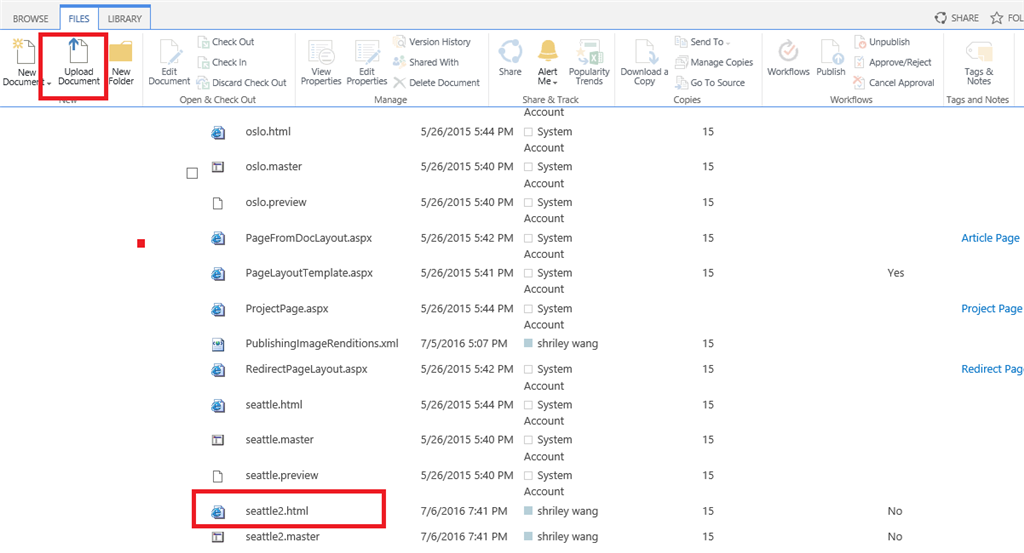Click Approve/Reject
Viewport: 1024px width, 553px height.
tap(893, 62)
